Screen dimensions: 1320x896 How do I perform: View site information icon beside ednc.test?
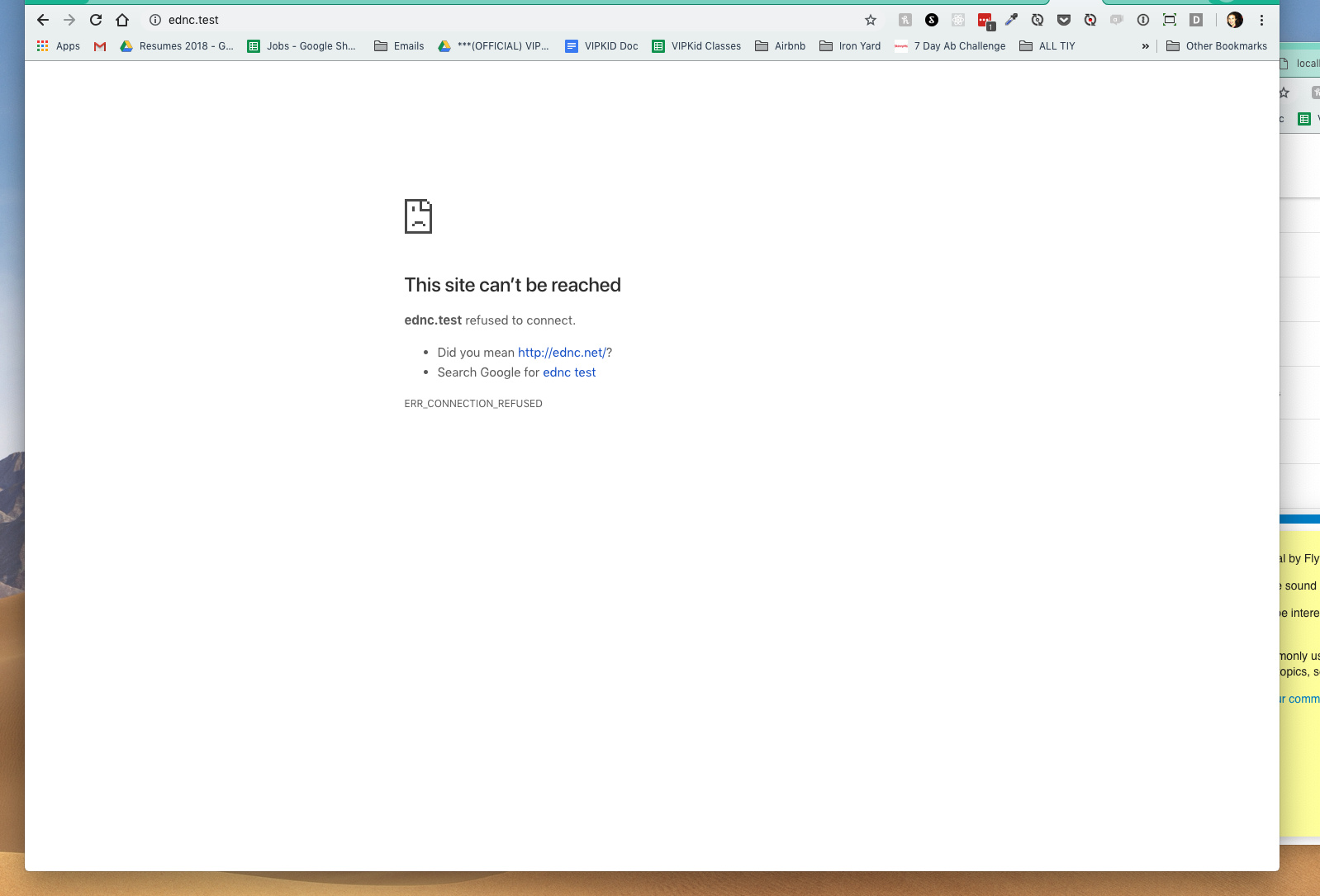[x=155, y=20]
